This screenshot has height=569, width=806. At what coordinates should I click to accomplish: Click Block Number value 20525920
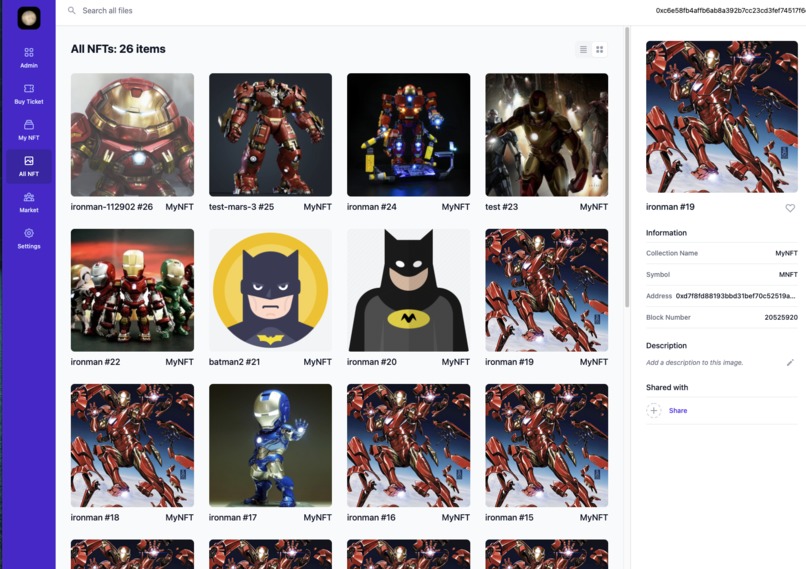coord(781,317)
